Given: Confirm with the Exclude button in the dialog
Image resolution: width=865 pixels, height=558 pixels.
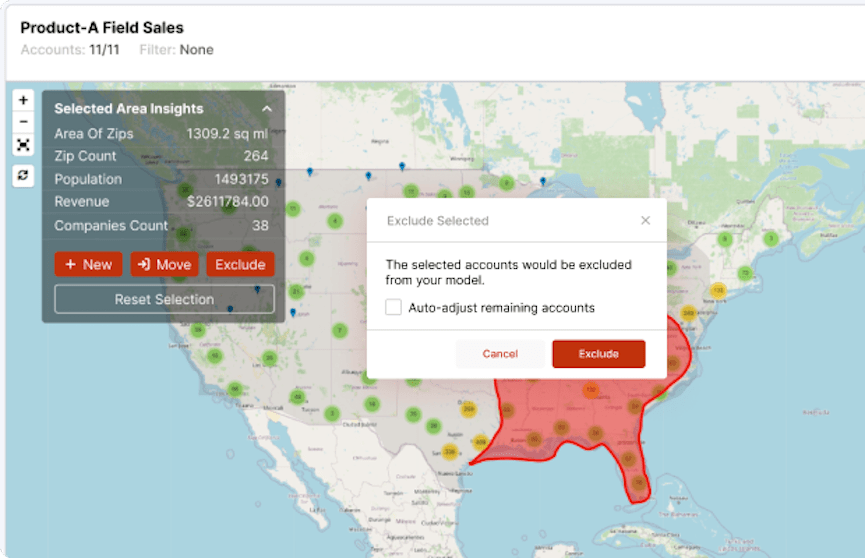Looking at the screenshot, I should [x=598, y=354].
